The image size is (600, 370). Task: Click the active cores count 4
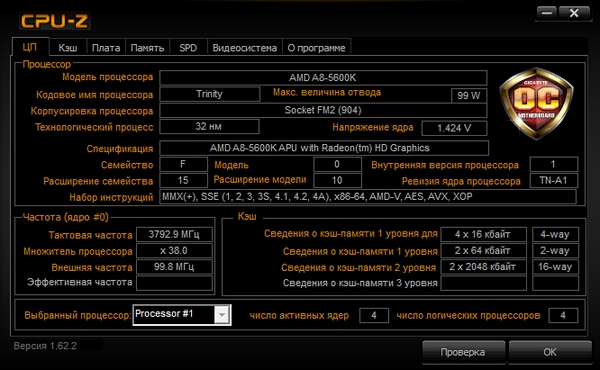pos(374,315)
